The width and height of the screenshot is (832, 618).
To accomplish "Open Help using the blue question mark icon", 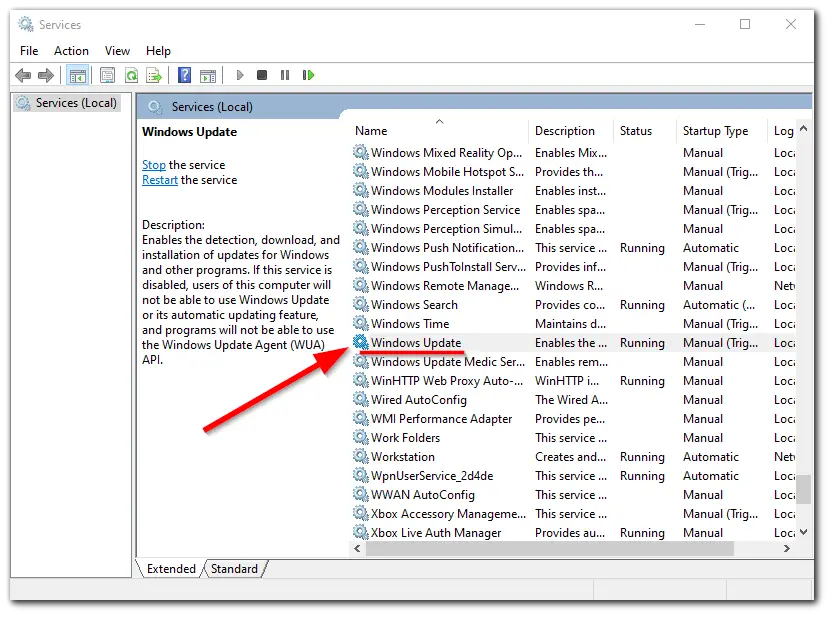I will [x=184, y=75].
